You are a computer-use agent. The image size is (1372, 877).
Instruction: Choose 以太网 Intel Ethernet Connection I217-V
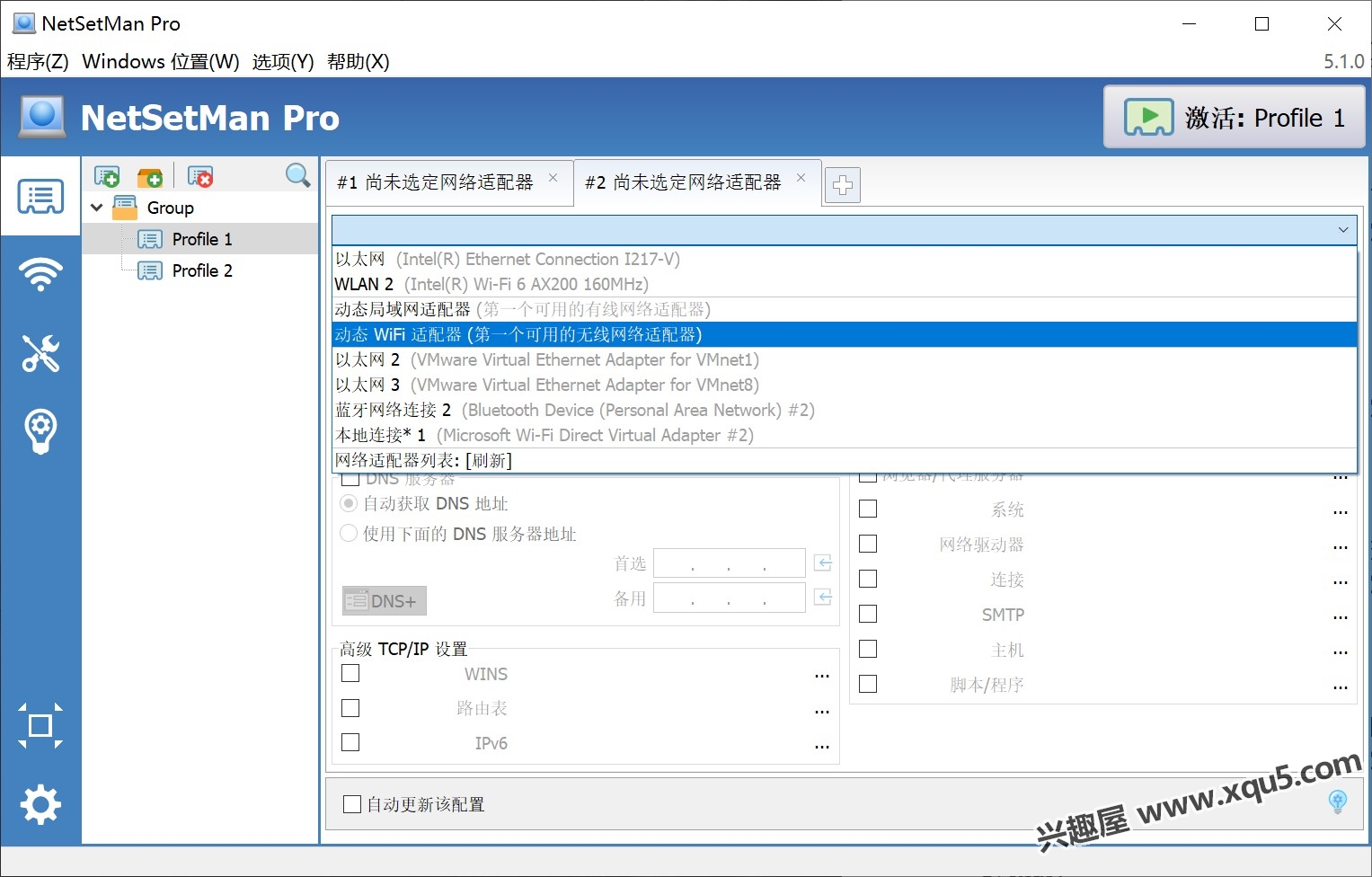pyautogui.click(x=844, y=259)
